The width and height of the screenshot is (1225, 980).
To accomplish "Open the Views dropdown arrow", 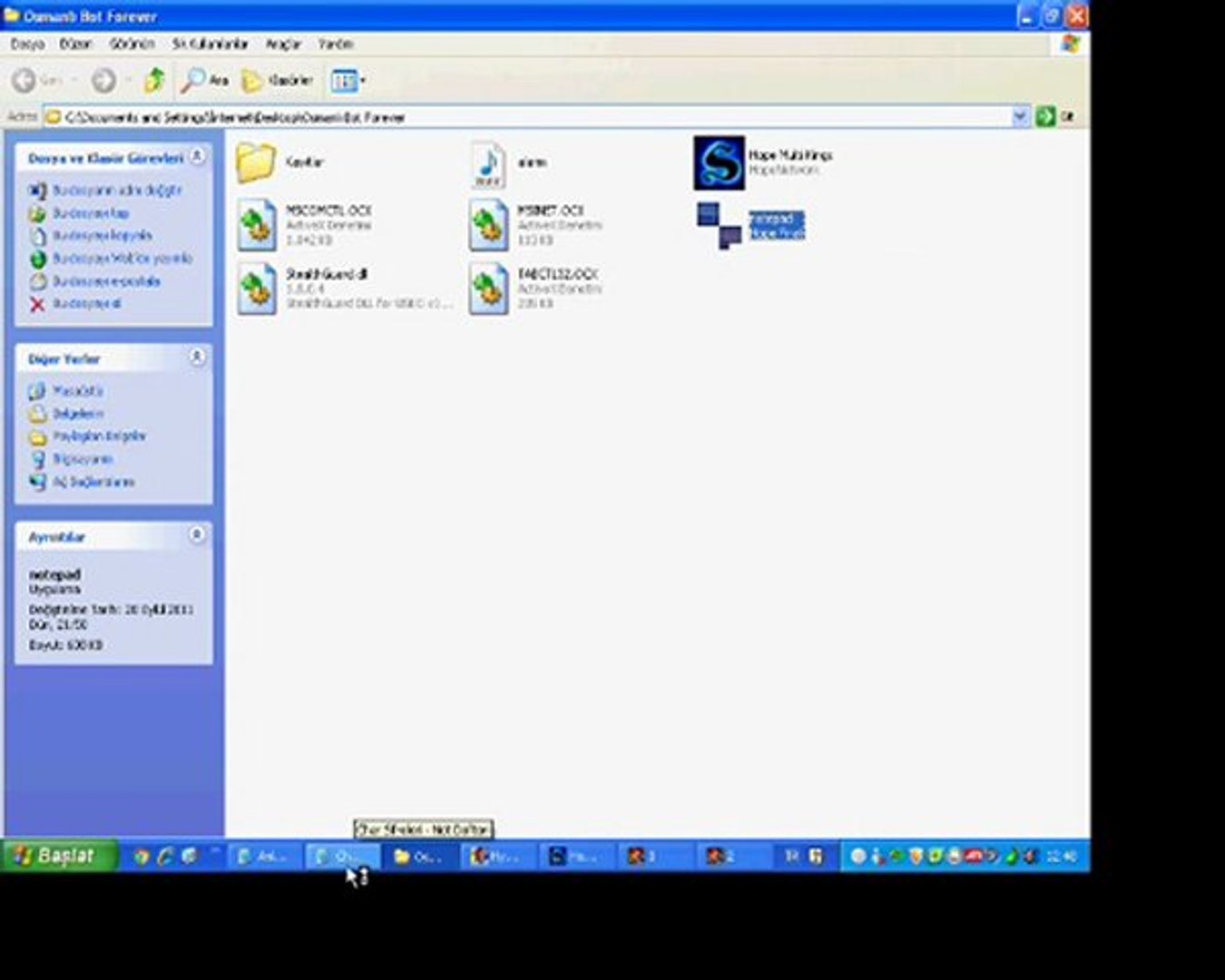I will (363, 81).
